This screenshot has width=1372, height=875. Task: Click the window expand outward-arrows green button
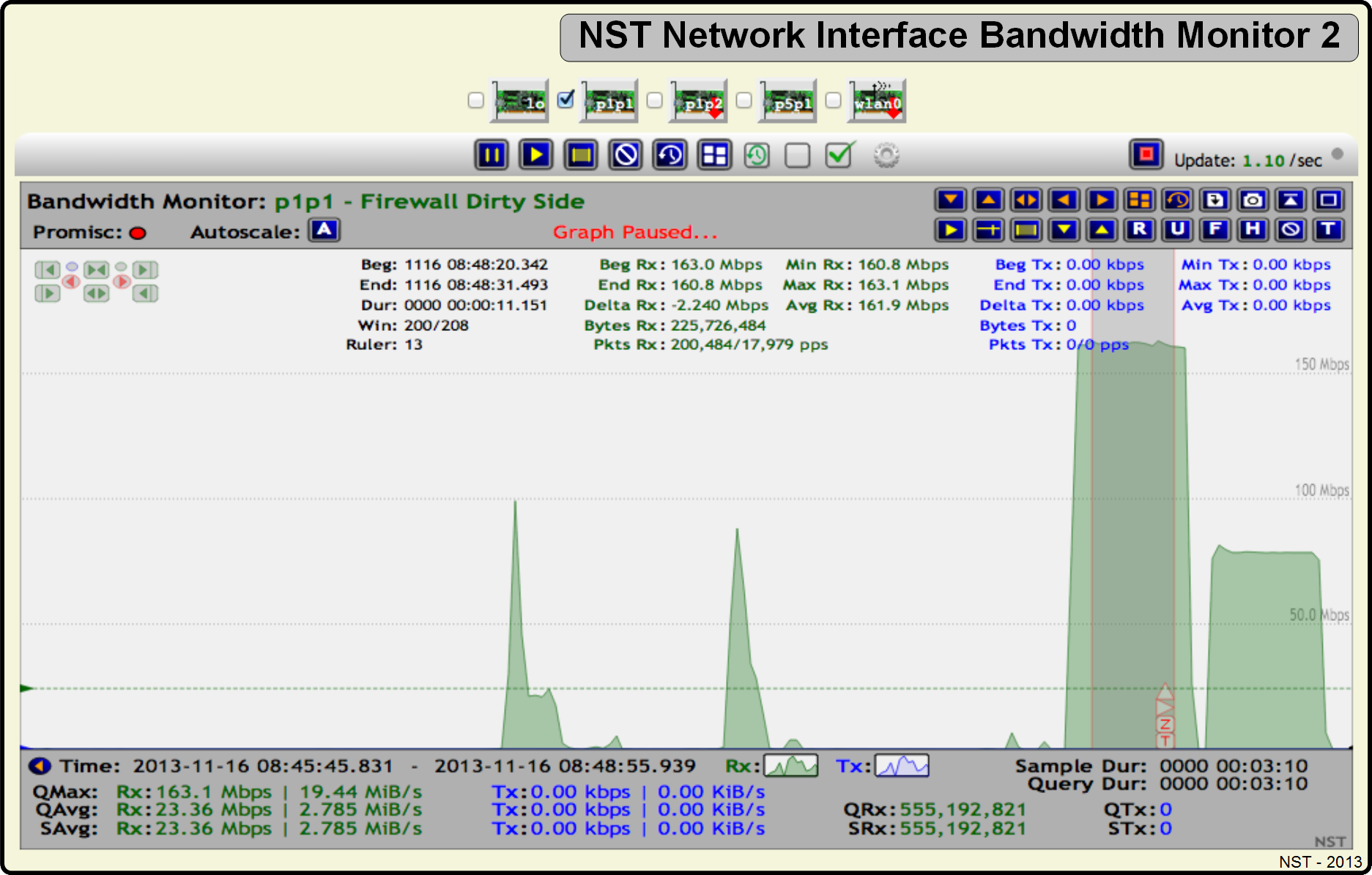(97, 294)
